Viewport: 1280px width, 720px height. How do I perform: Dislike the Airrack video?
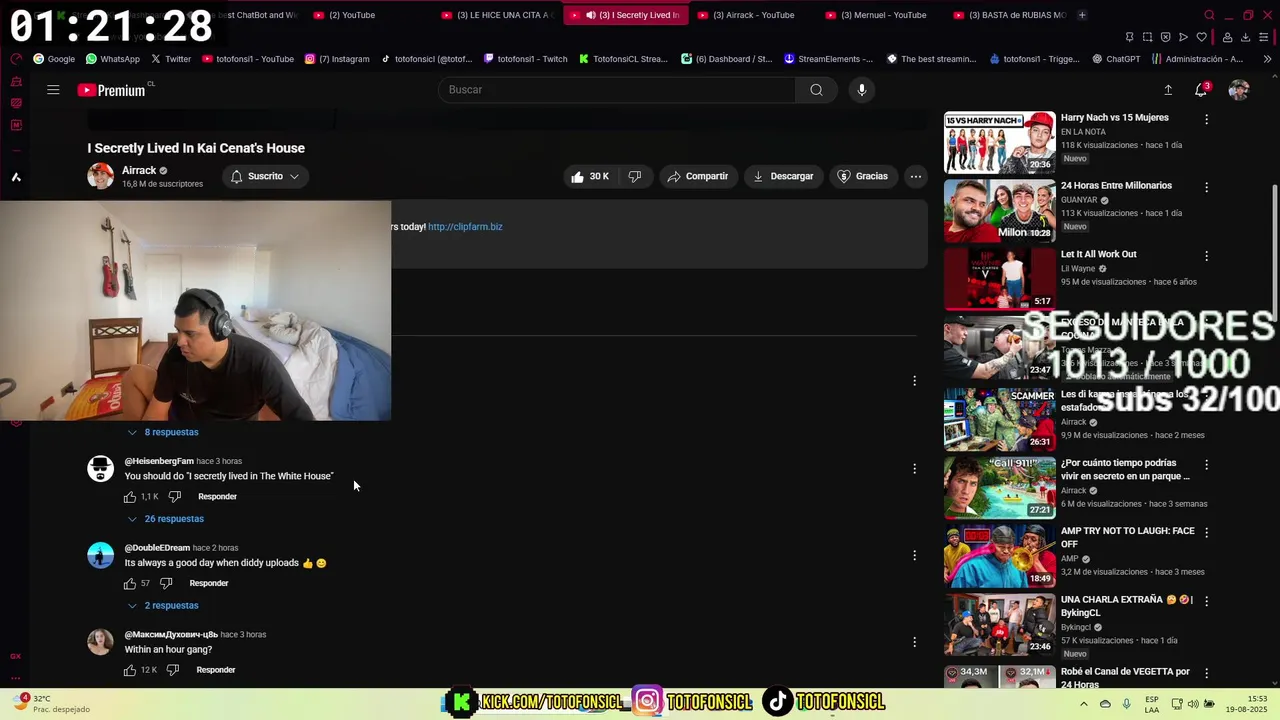pos(635,176)
